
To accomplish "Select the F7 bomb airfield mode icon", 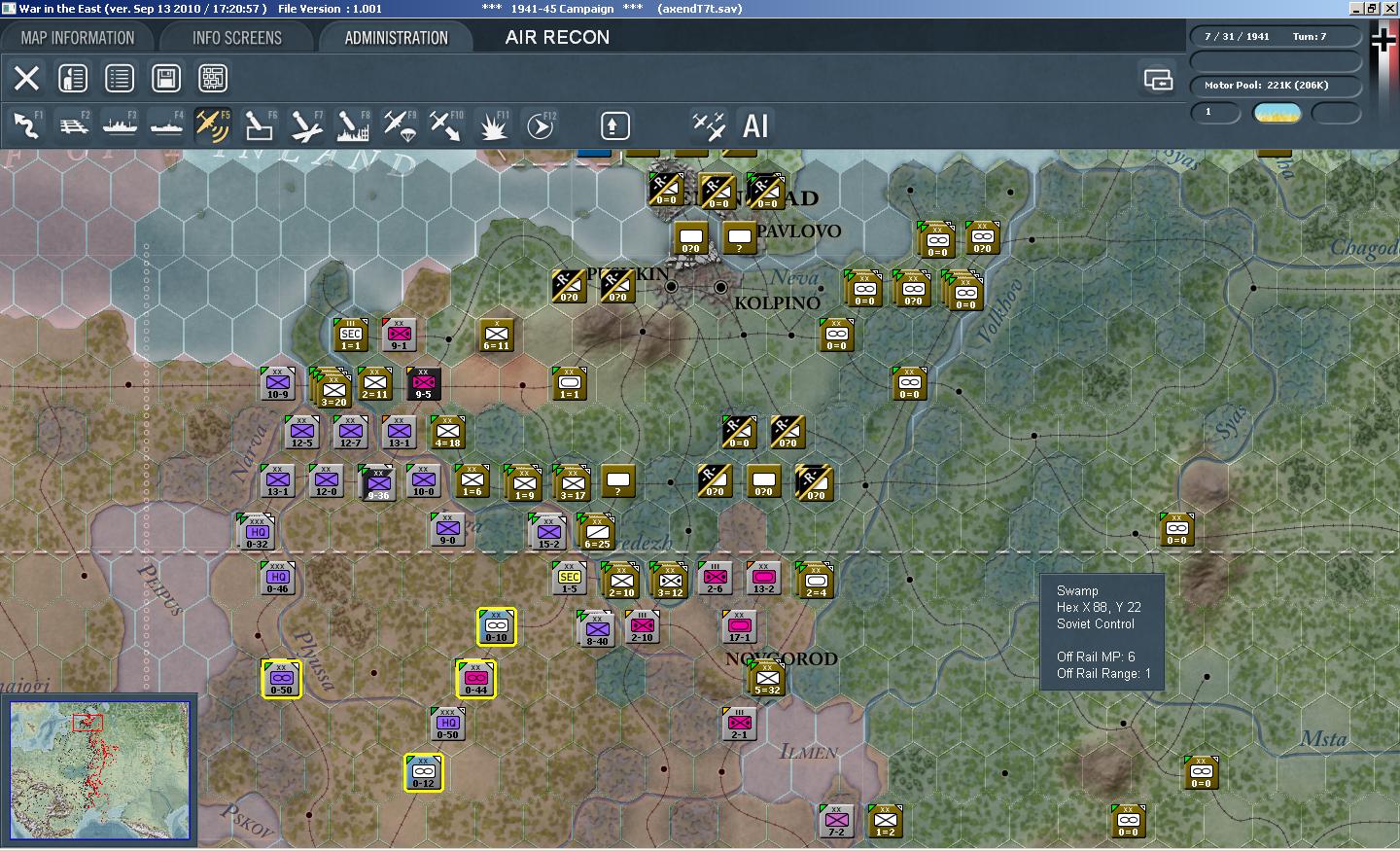I will tap(306, 125).
